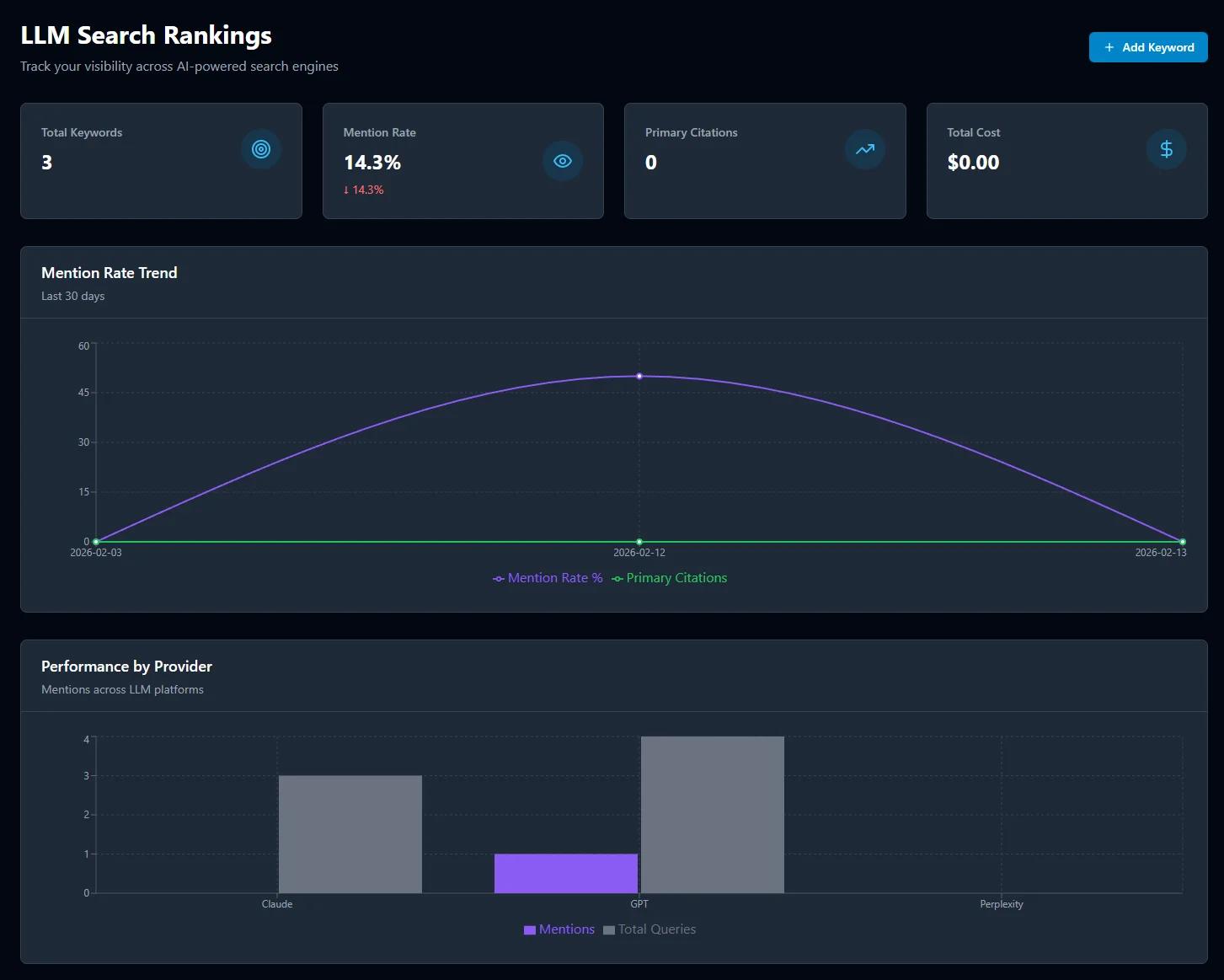
Task: Click the Mention Rate % legend marker
Action: [x=498, y=578]
